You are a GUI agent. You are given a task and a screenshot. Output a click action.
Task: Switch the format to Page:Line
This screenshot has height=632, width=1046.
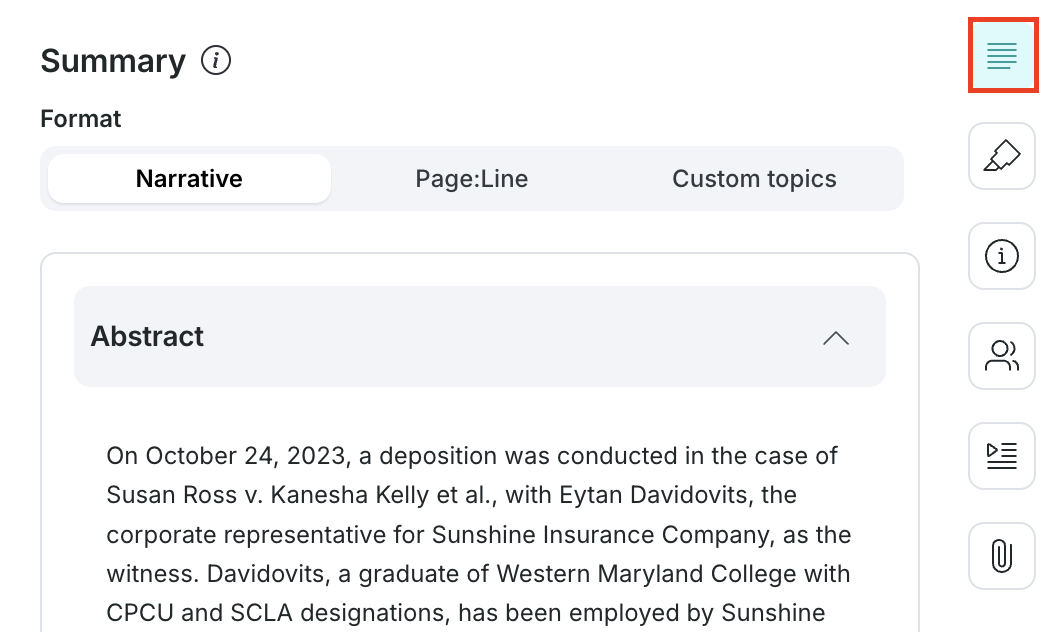tap(472, 178)
